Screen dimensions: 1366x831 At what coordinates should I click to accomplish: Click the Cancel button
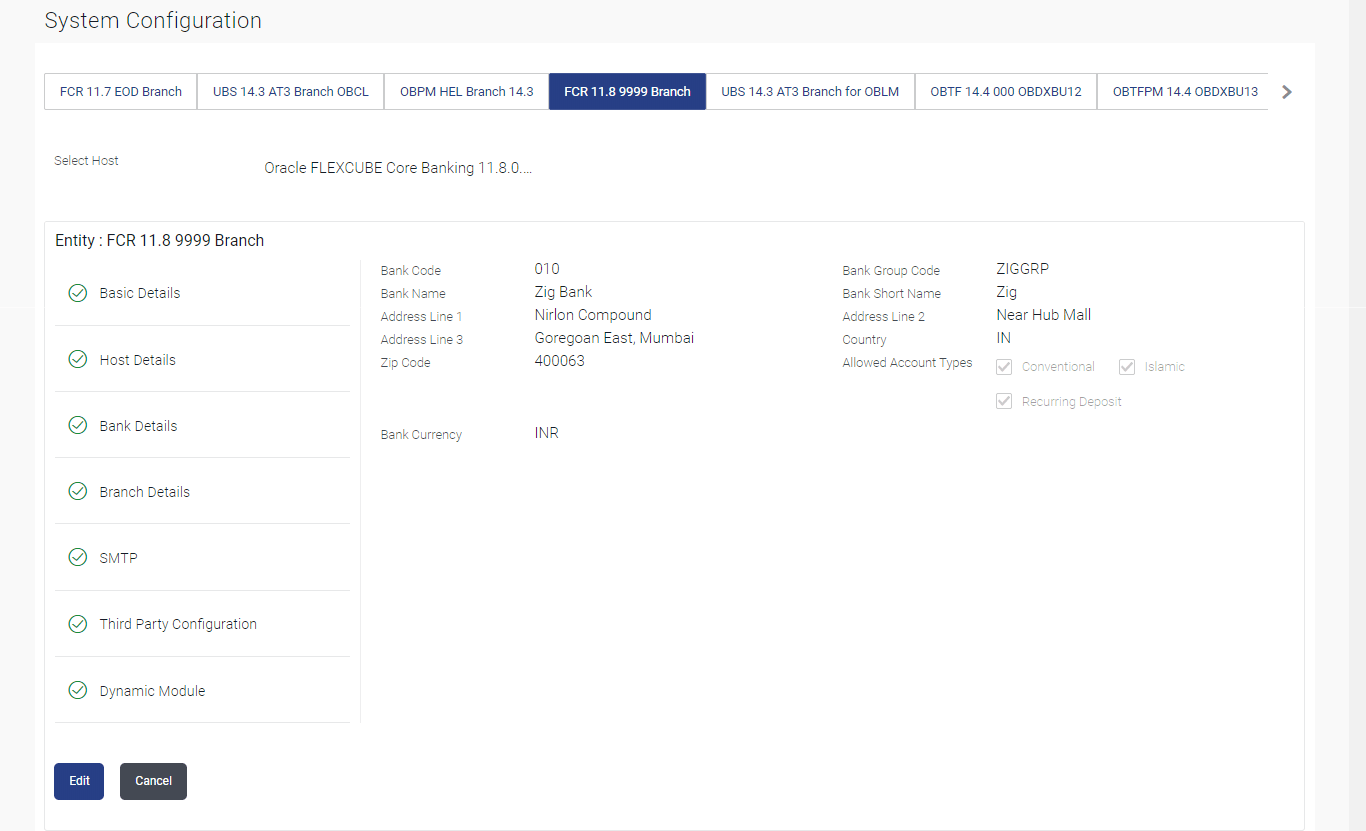[x=153, y=781]
